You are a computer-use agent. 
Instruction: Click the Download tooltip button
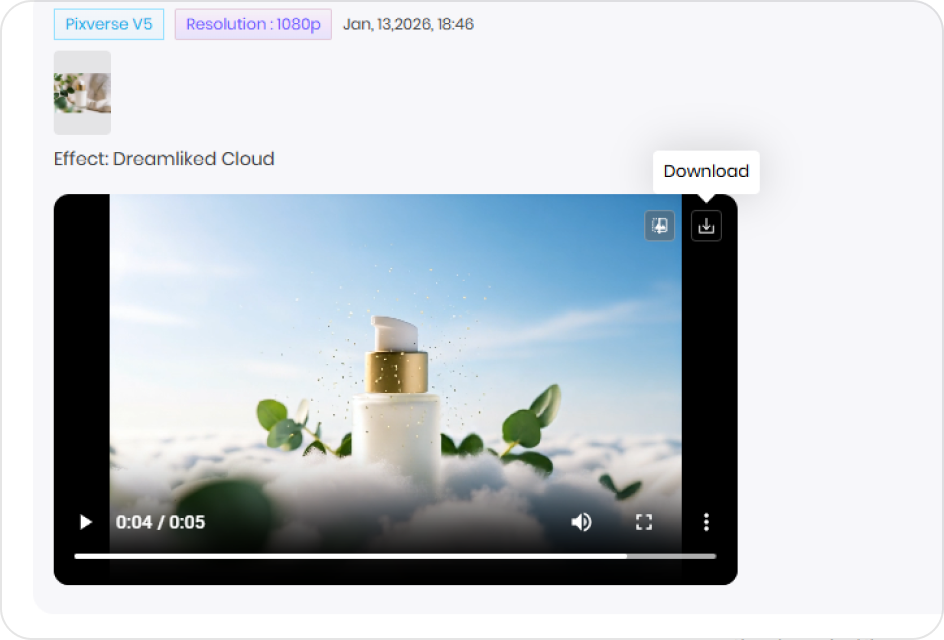(705, 171)
